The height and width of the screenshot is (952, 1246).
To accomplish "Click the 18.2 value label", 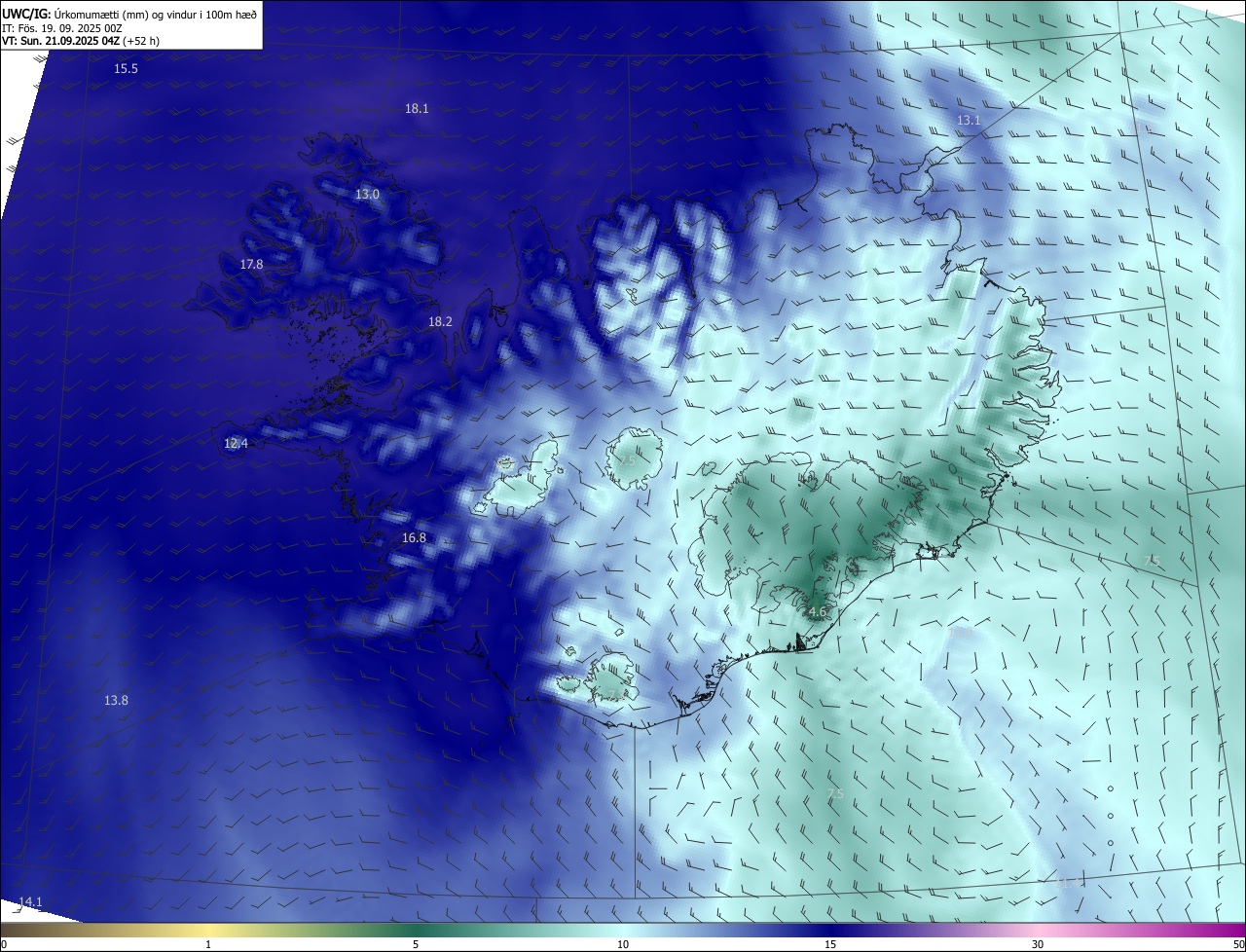I will (x=440, y=321).
